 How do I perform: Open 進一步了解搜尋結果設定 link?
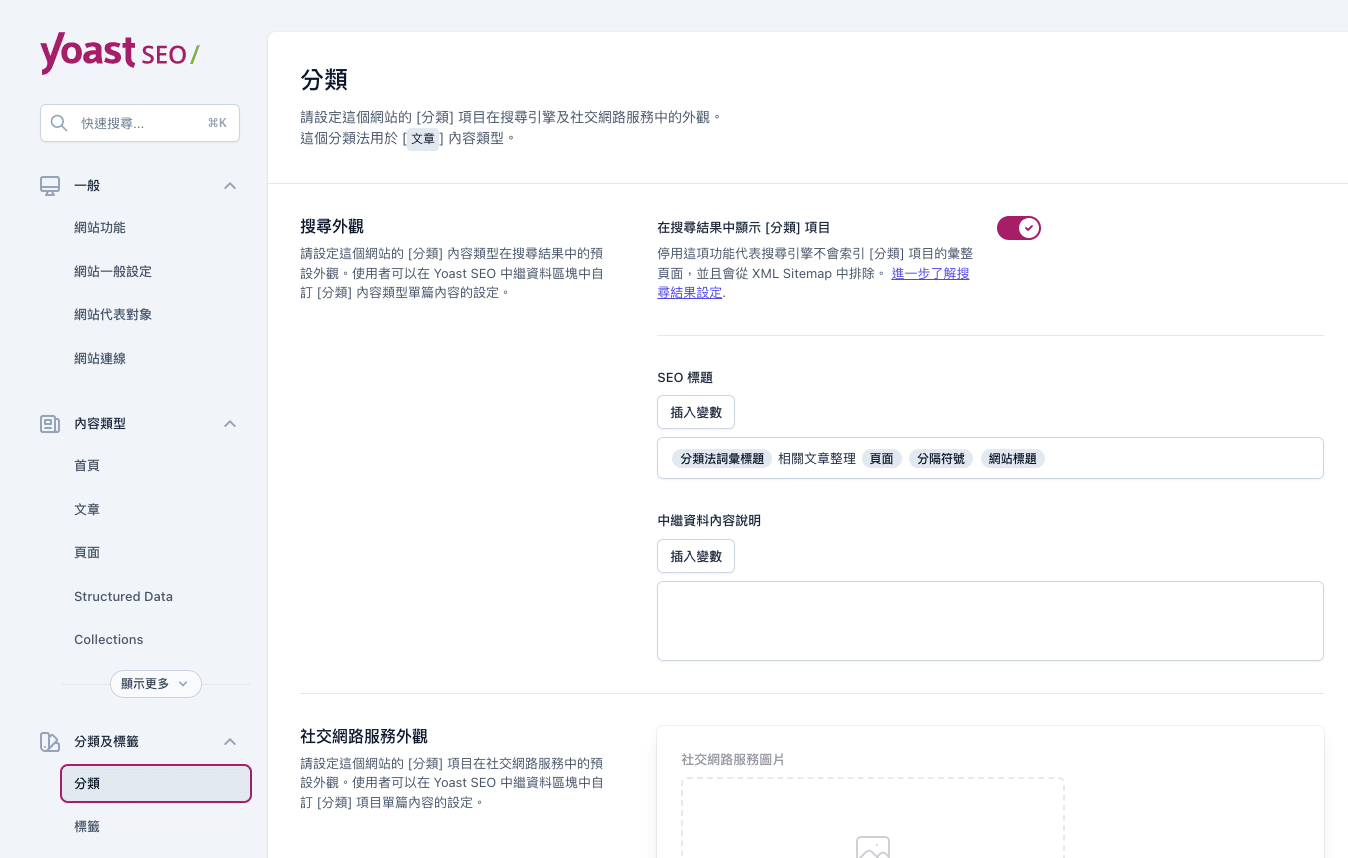point(929,274)
